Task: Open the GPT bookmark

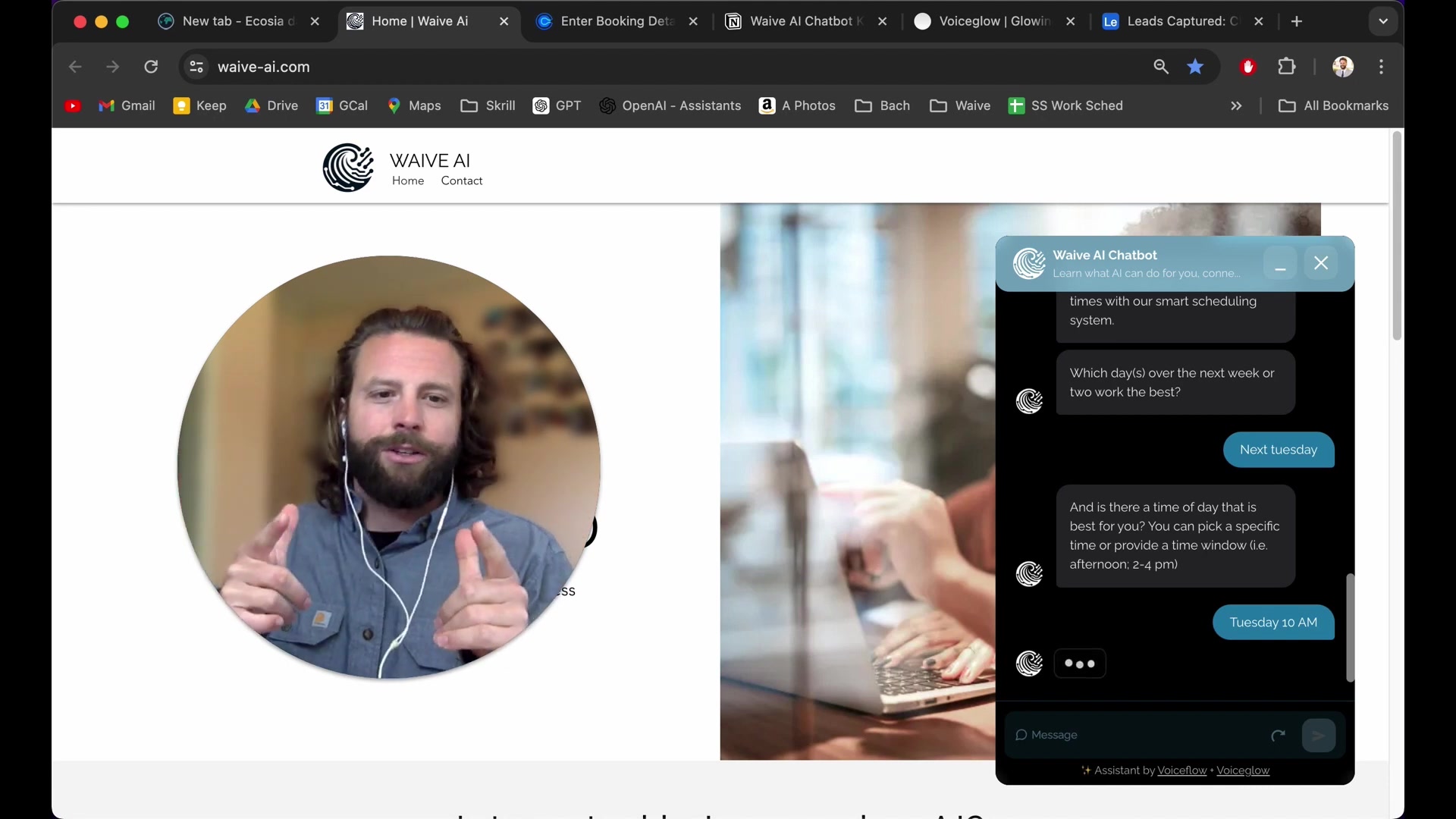Action: tap(557, 106)
